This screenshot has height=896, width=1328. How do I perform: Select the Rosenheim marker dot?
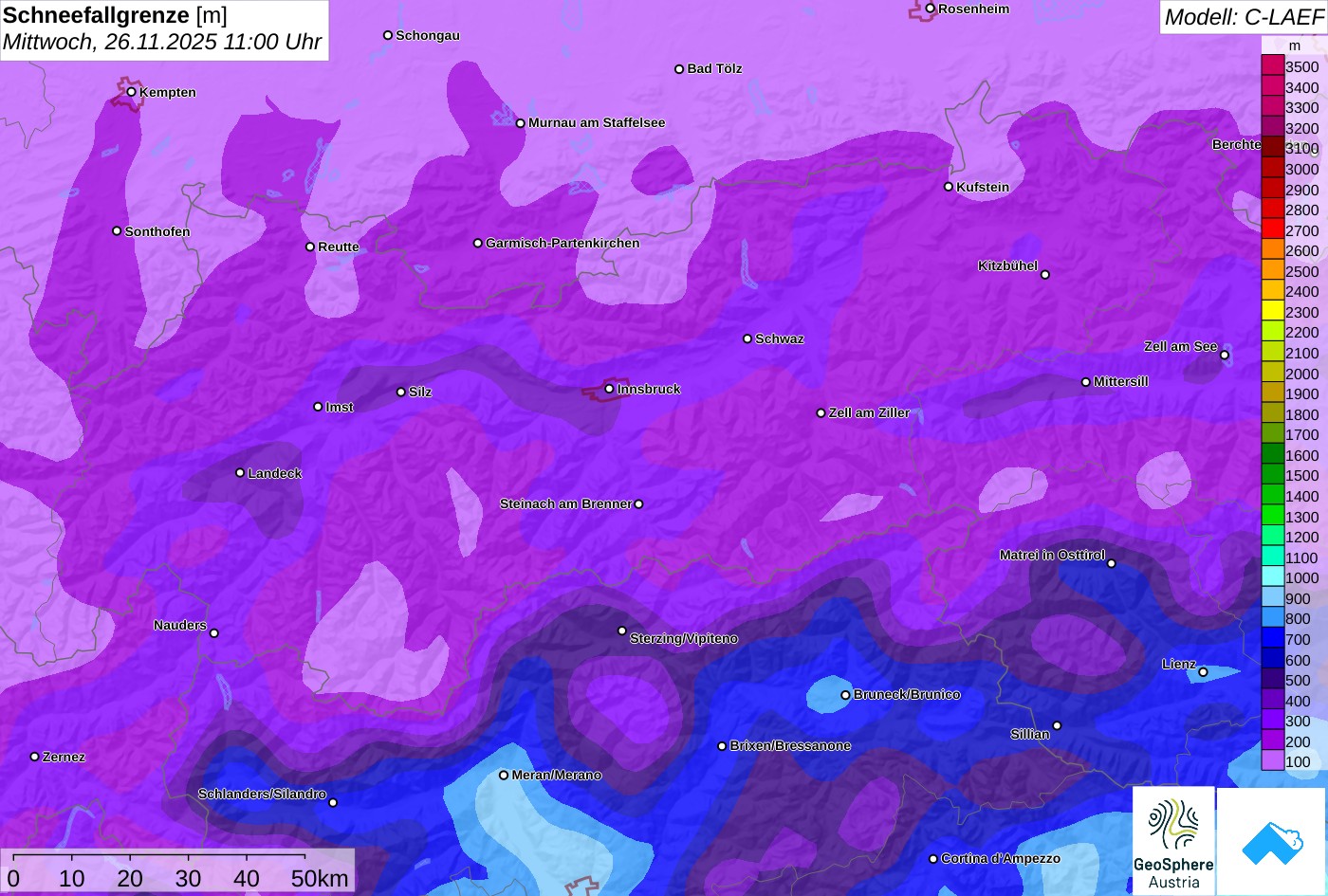pyautogui.click(x=931, y=9)
